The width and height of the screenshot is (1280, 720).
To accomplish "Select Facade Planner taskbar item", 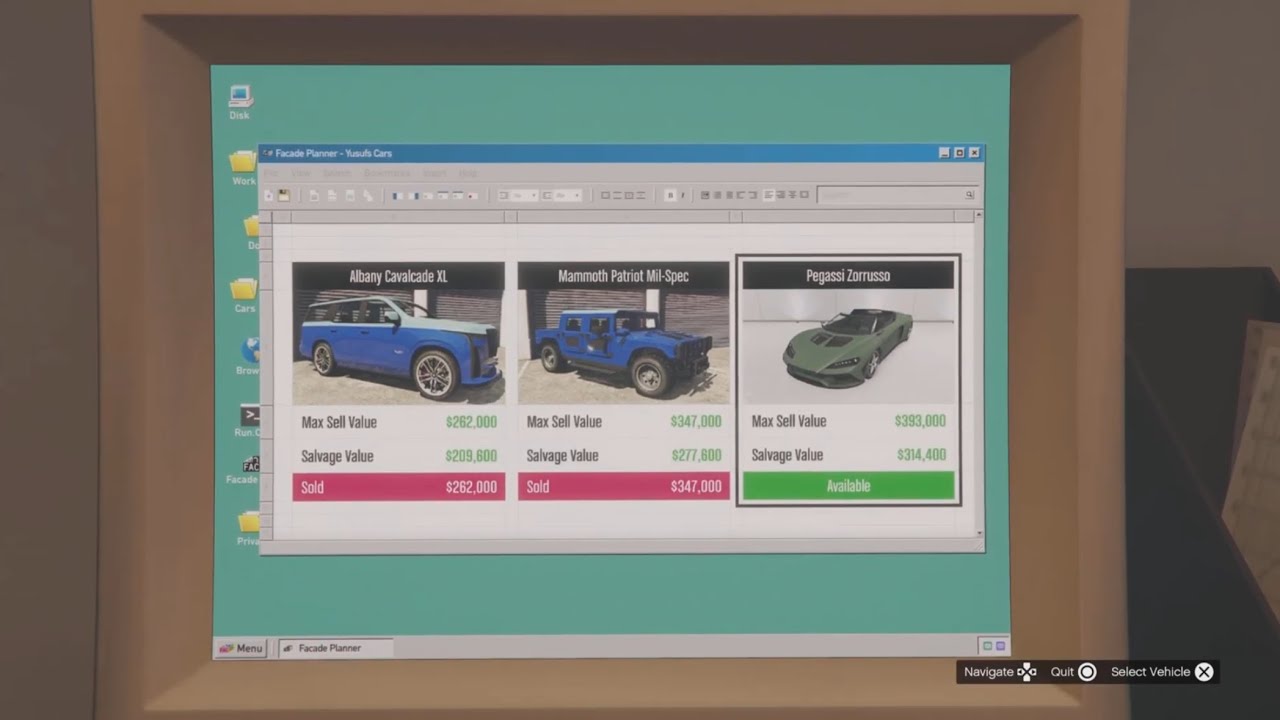I will [335, 648].
